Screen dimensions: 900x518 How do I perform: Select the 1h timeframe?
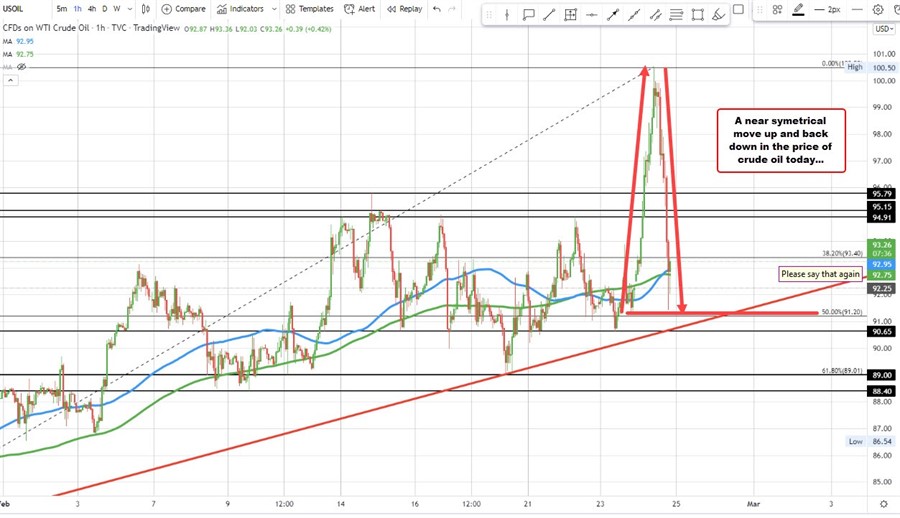pos(77,9)
